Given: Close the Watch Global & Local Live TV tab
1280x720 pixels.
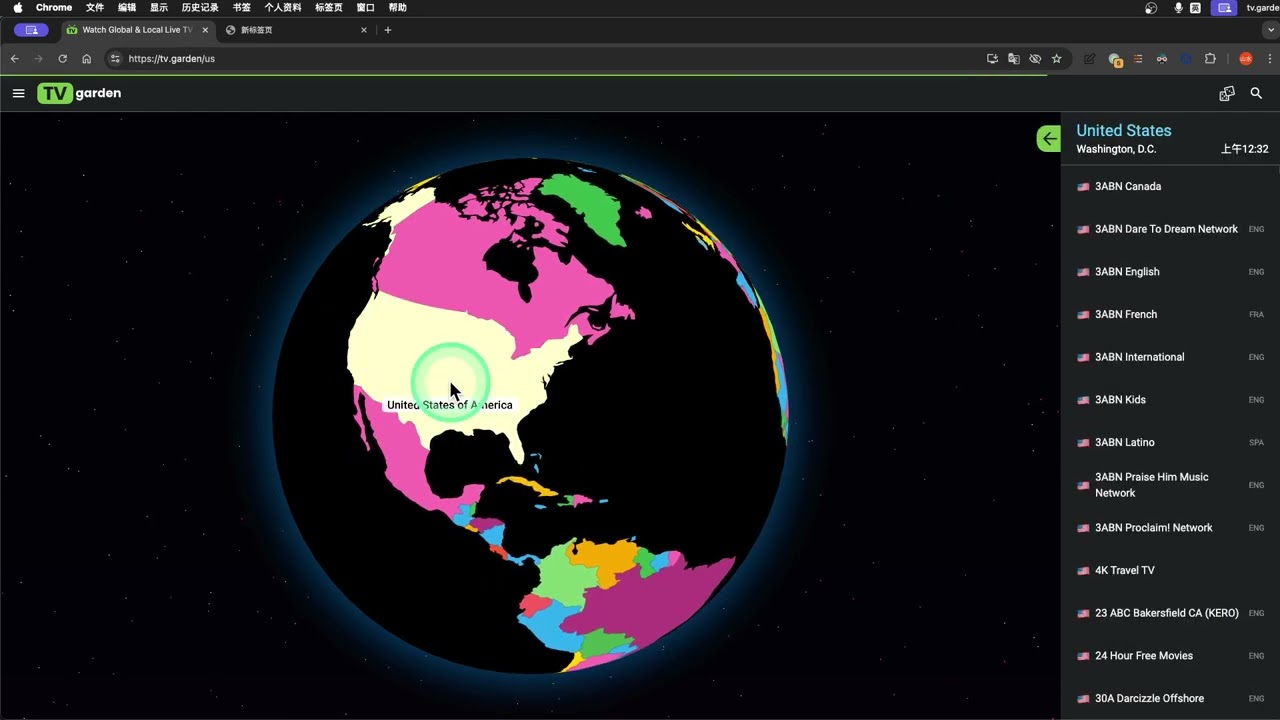Looking at the screenshot, I should coord(205,30).
